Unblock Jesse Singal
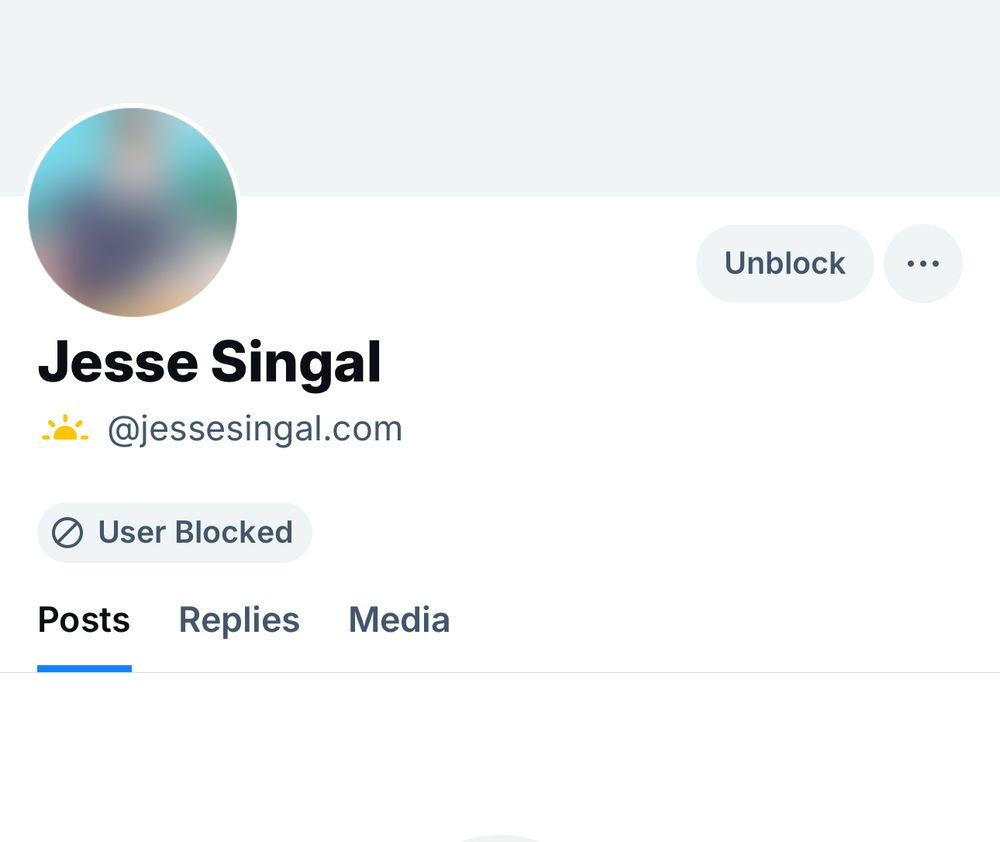 tap(784, 263)
